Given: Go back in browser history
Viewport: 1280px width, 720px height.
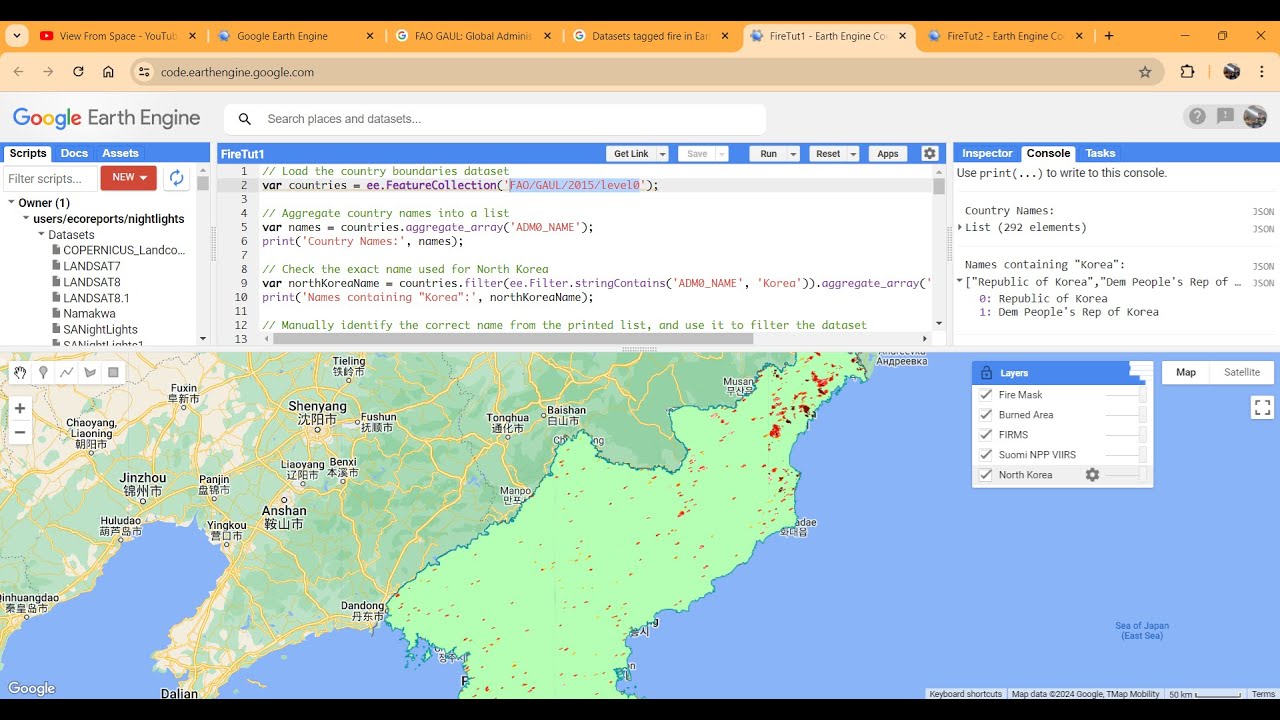Looking at the screenshot, I should [x=18, y=72].
